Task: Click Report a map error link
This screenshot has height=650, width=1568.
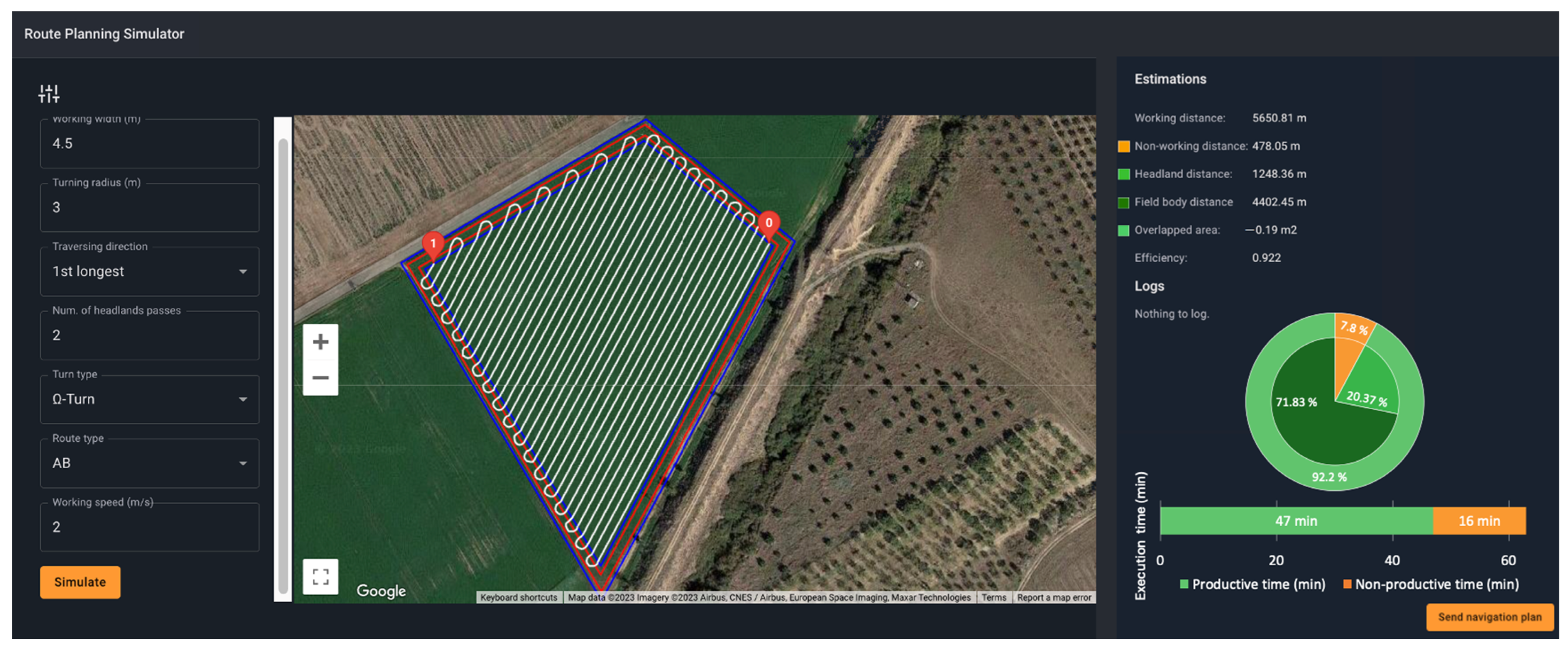Action: coord(1054,597)
